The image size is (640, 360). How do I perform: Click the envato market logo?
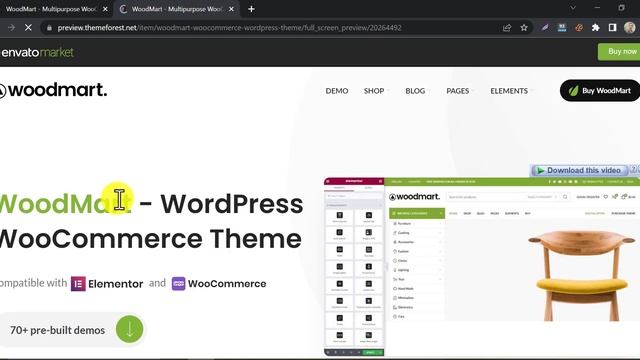tap(38, 52)
